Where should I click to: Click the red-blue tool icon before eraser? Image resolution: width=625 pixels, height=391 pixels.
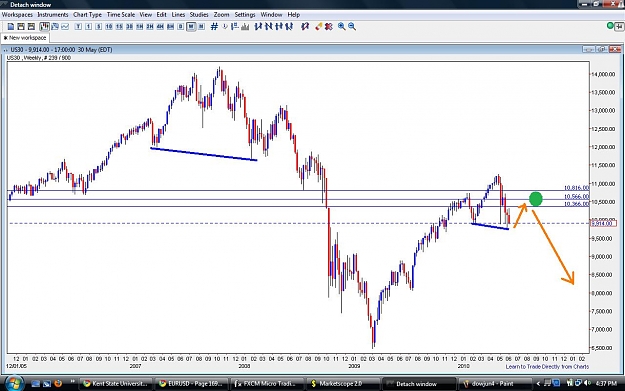(305, 27)
